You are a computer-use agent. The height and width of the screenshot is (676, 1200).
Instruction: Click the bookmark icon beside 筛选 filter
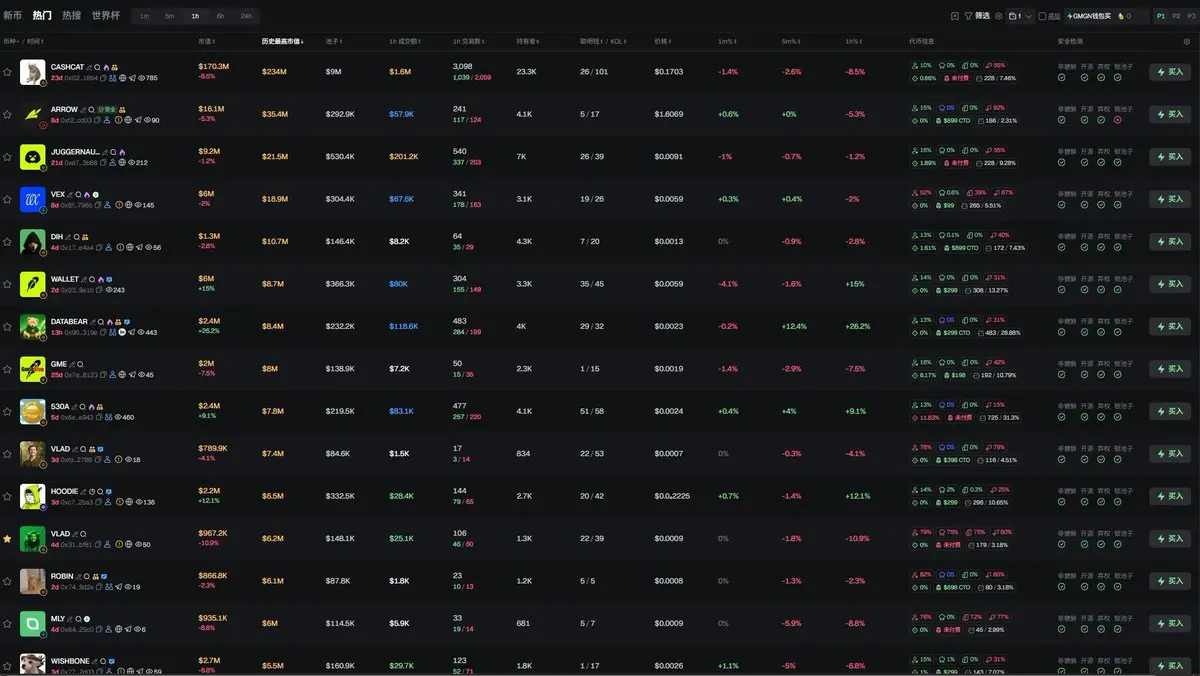click(x=955, y=16)
